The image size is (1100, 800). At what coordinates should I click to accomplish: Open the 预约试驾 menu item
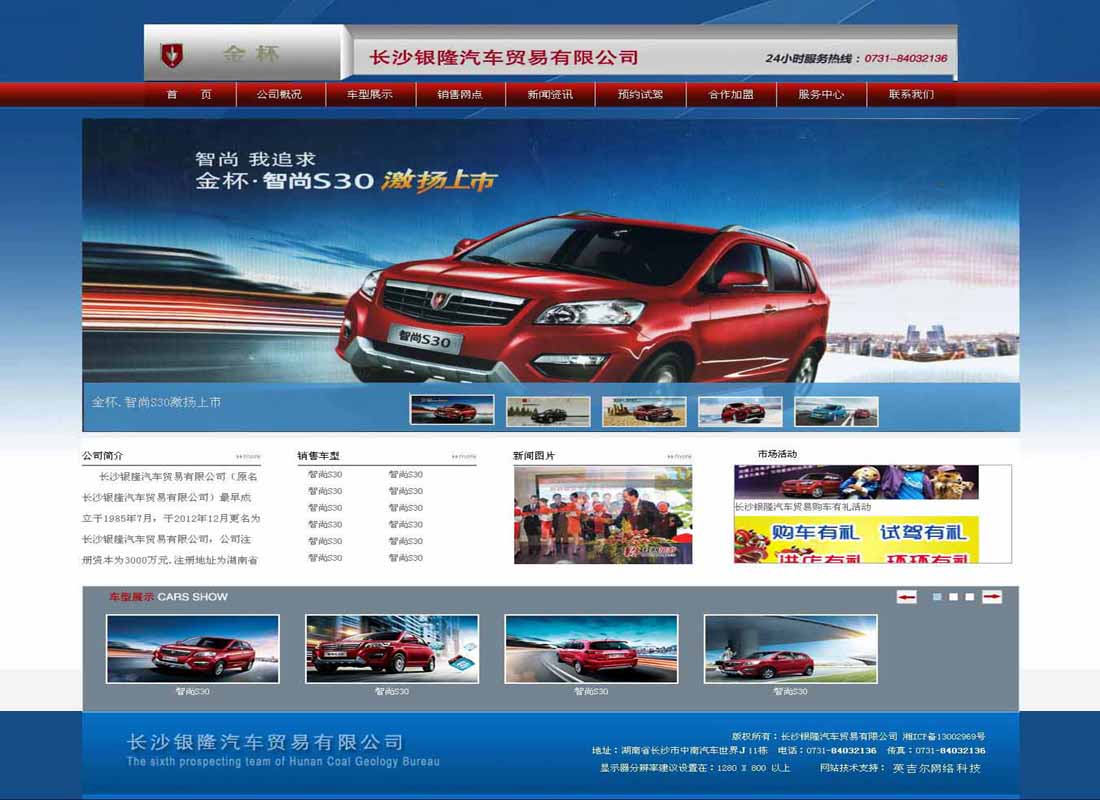click(640, 94)
